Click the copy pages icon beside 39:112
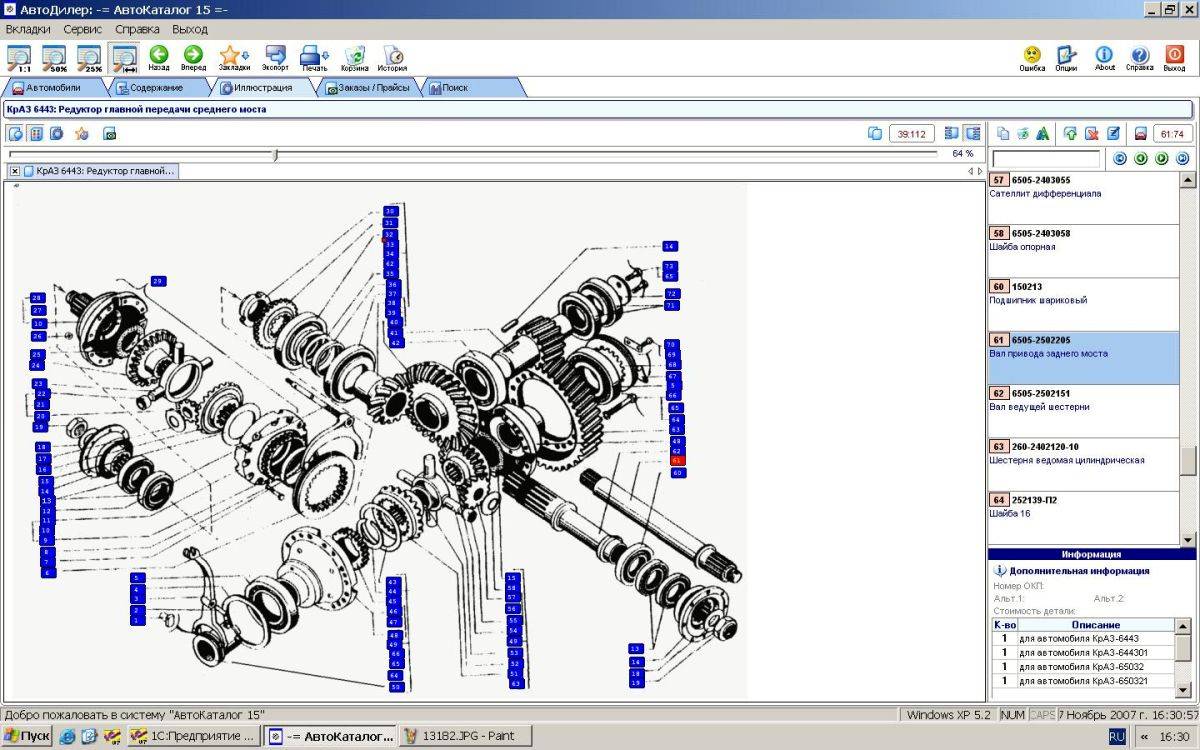 pos(875,133)
